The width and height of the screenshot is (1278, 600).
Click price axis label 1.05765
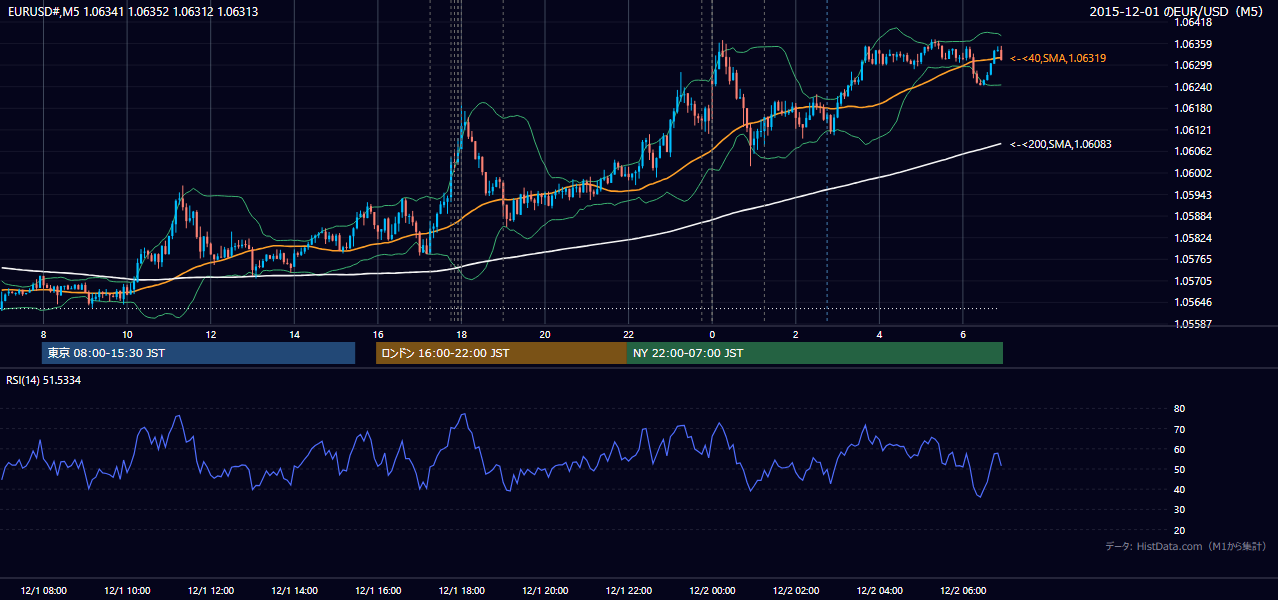pos(1194,259)
